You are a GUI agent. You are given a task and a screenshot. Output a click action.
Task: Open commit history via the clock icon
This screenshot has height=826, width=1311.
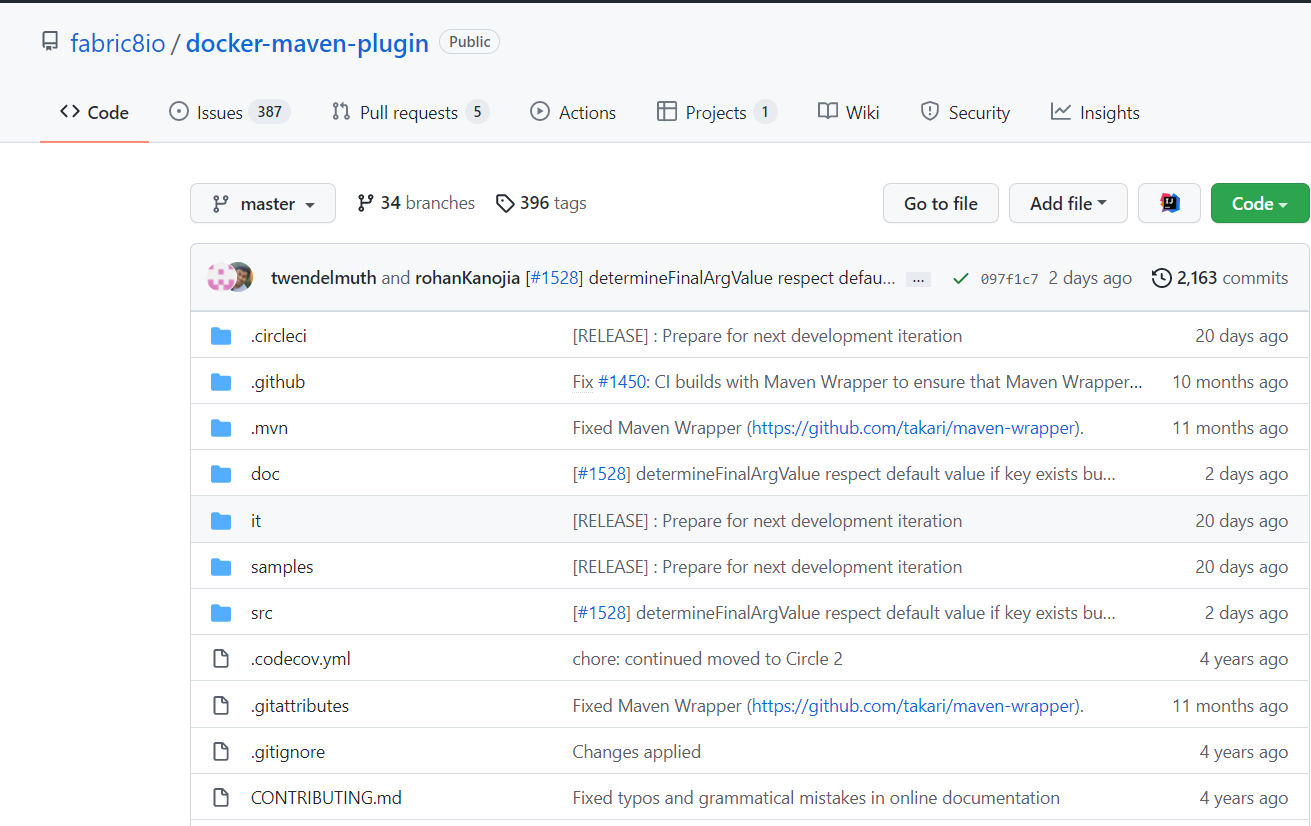(x=1160, y=278)
